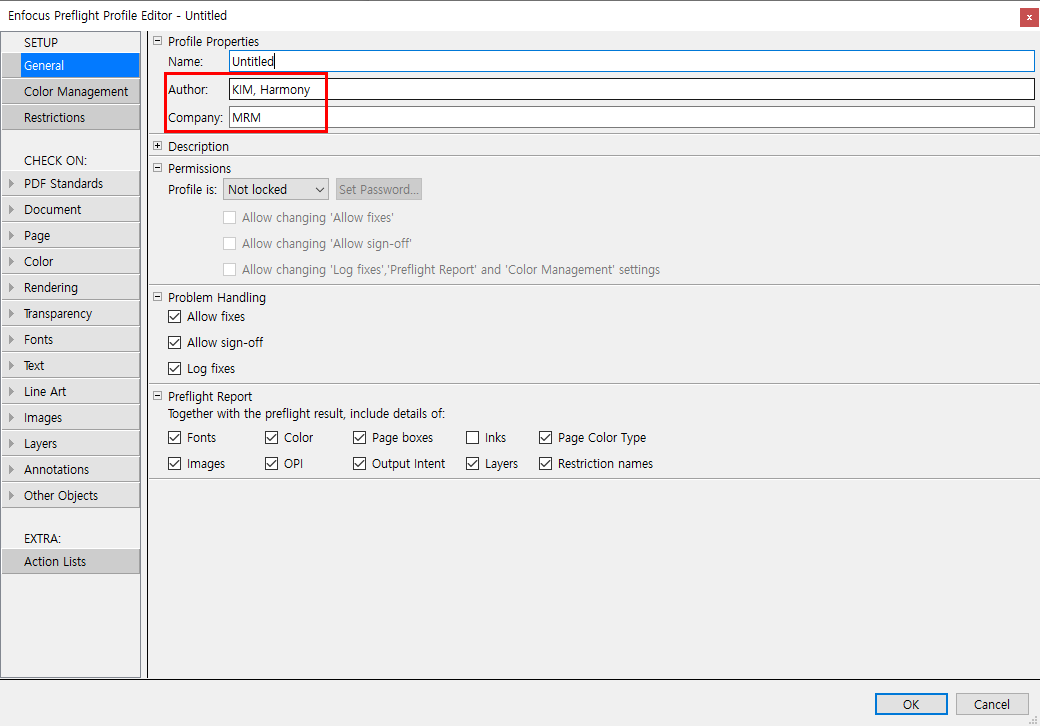Disable the Allow sign-off option
Image resolution: width=1040 pixels, height=726 pixels.
pos(175,343)
